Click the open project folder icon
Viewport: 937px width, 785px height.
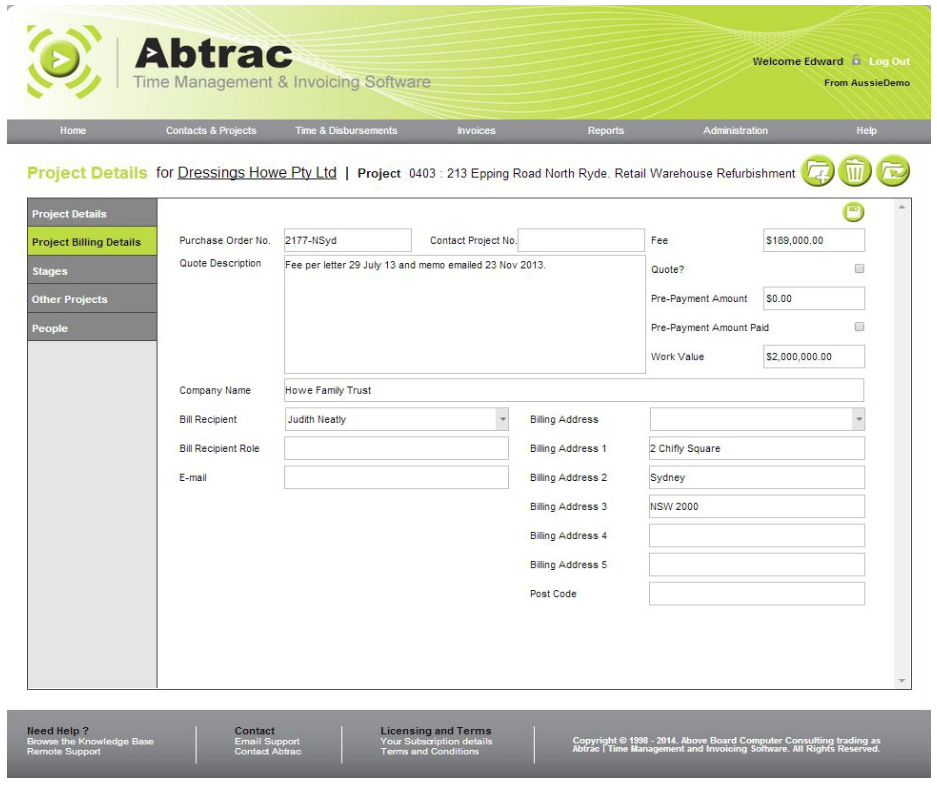pos(893,172)
